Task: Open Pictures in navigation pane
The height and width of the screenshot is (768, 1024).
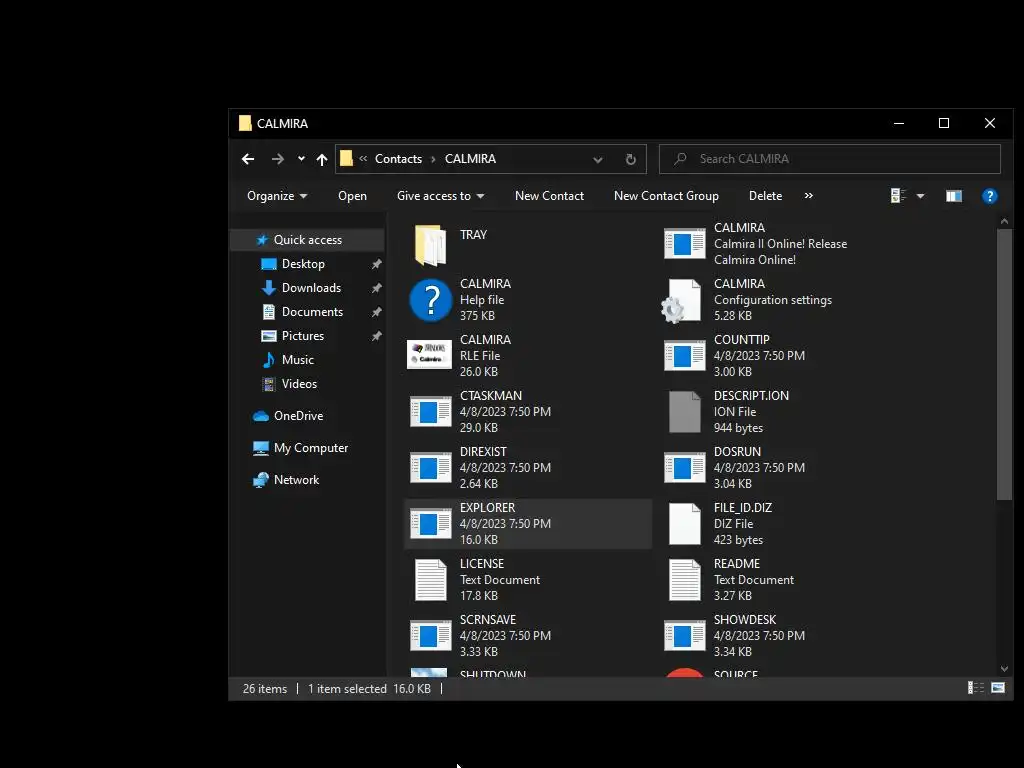Action: coord(302,336)
